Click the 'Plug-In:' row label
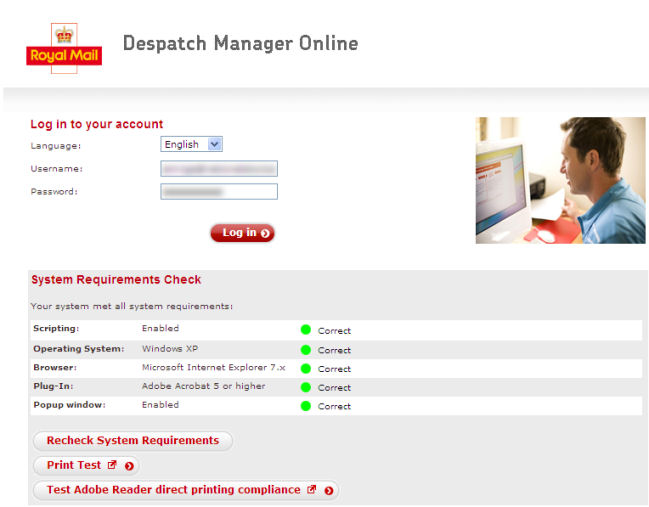This screenshot has height=507, width=649. click(x=53, y=386)
